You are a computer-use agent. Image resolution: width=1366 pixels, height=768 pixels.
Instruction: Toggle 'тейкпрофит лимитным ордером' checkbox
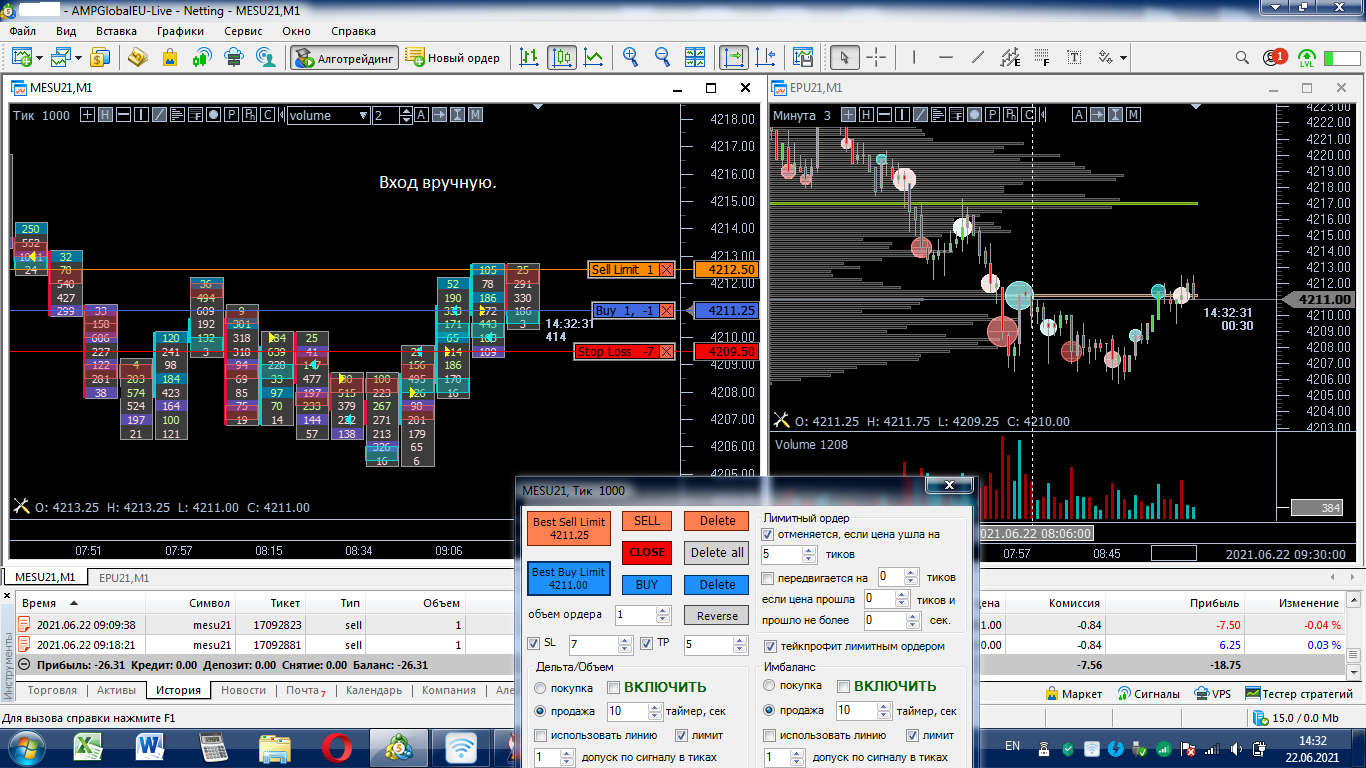[770, 646]
